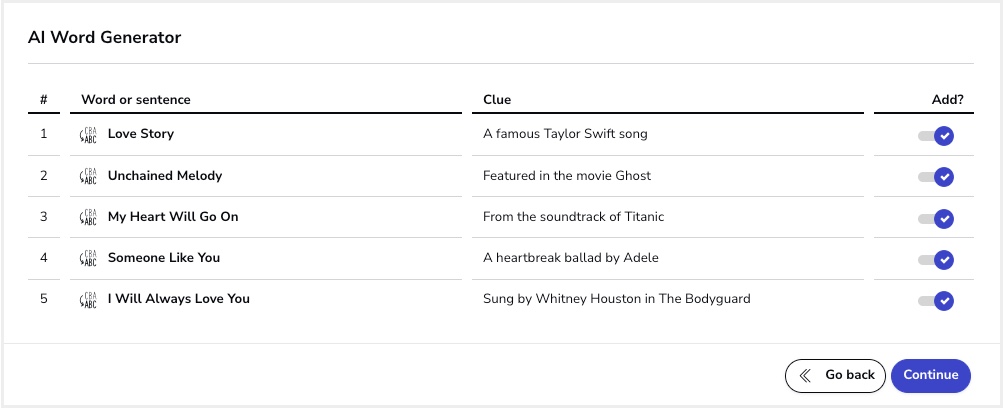Click double-chevron icon in Go back button
The width and height of the screenshot is (1003, 409).
pyautogui.click(x=805, y=376)
